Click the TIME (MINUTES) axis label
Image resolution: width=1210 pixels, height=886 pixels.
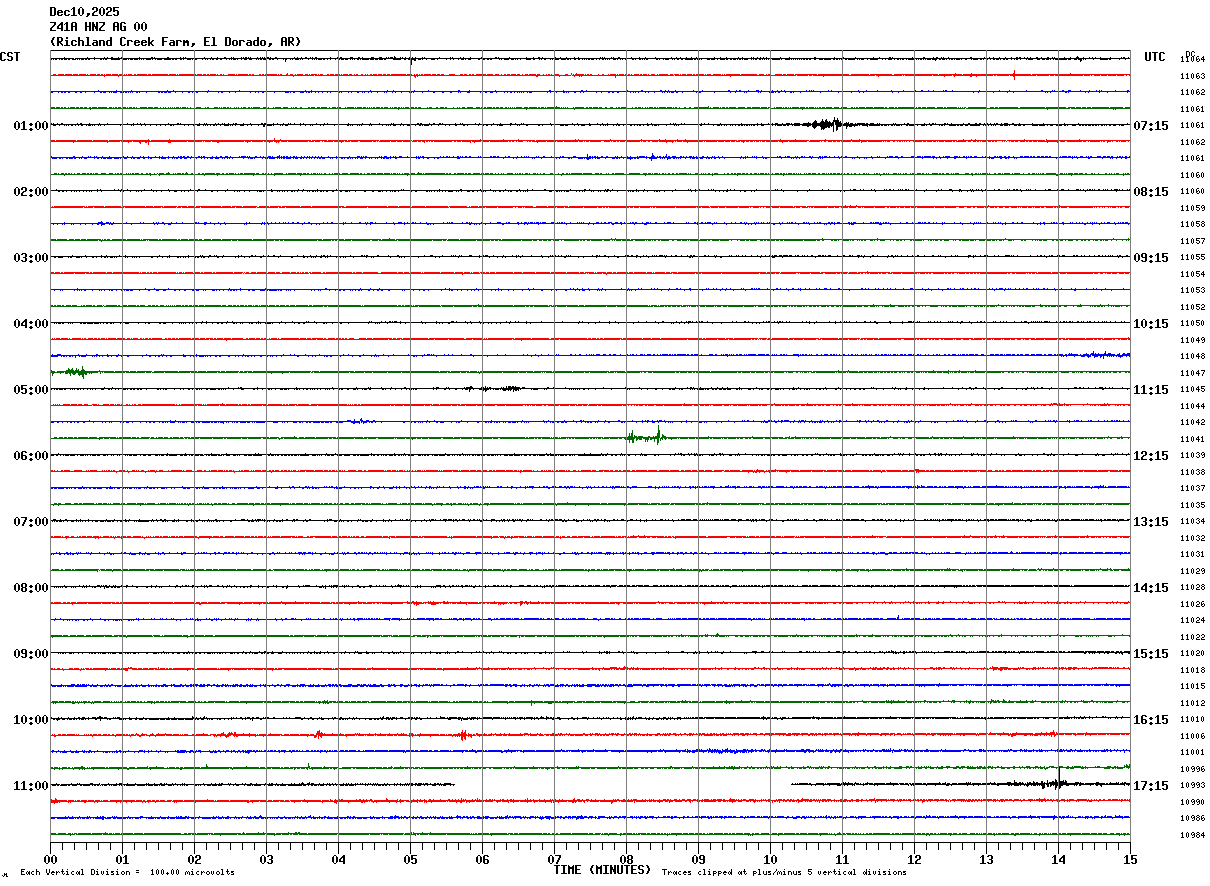tap(602, 870)
